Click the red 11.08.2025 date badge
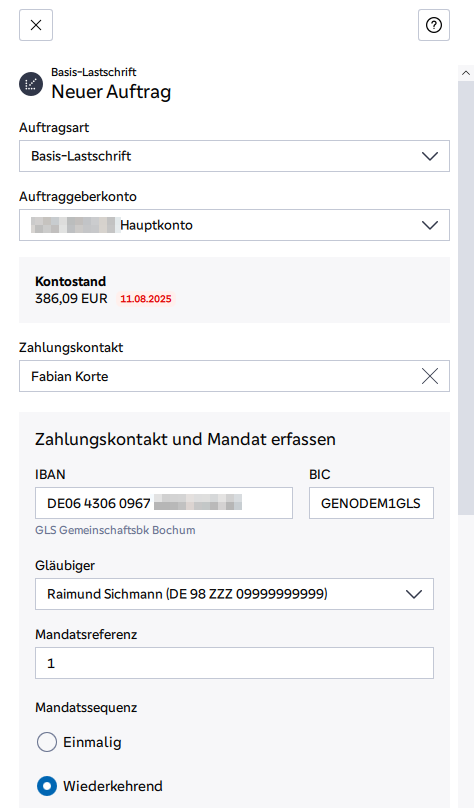The image size is (474, 808). click(x=146, y=299)
